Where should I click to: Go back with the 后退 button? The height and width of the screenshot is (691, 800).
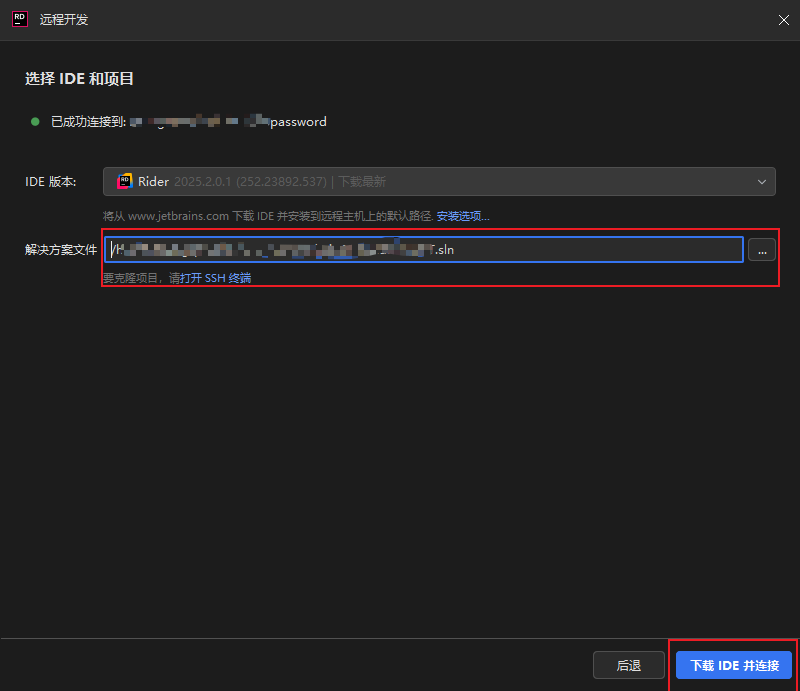click(628, 665)
